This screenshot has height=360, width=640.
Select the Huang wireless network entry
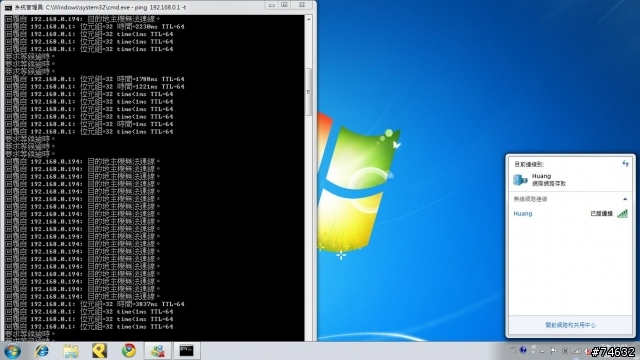(x=570, y=213)
